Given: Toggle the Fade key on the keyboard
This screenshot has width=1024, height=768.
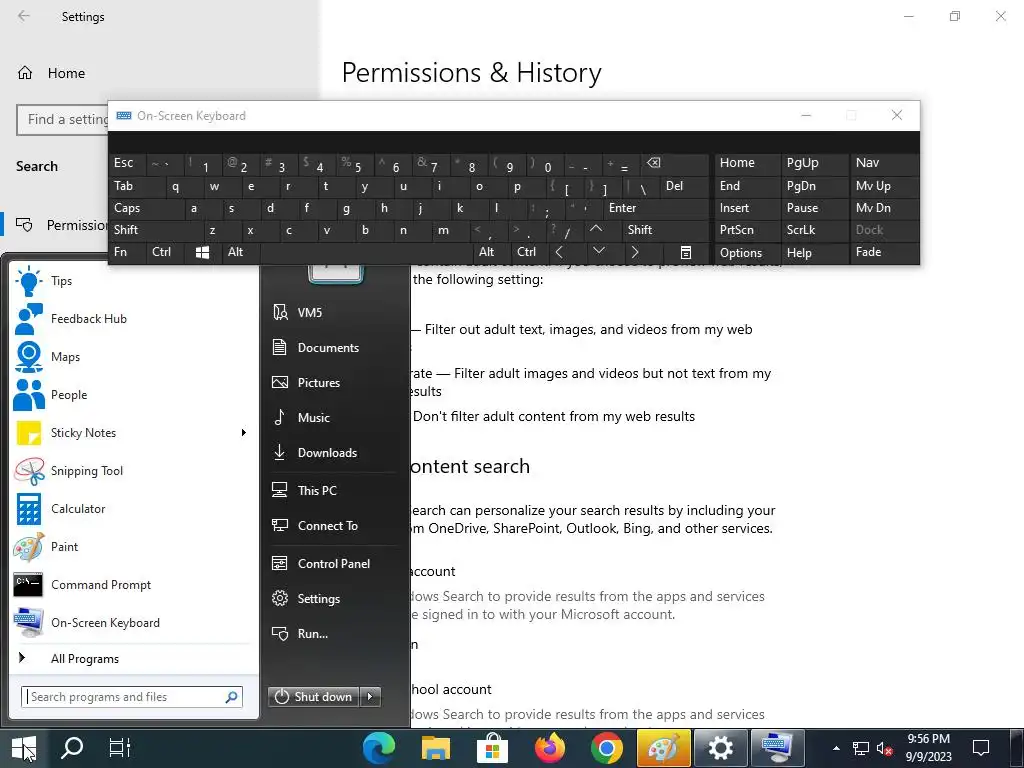Looking at the screenshot, I should click(x=884, y=252).
